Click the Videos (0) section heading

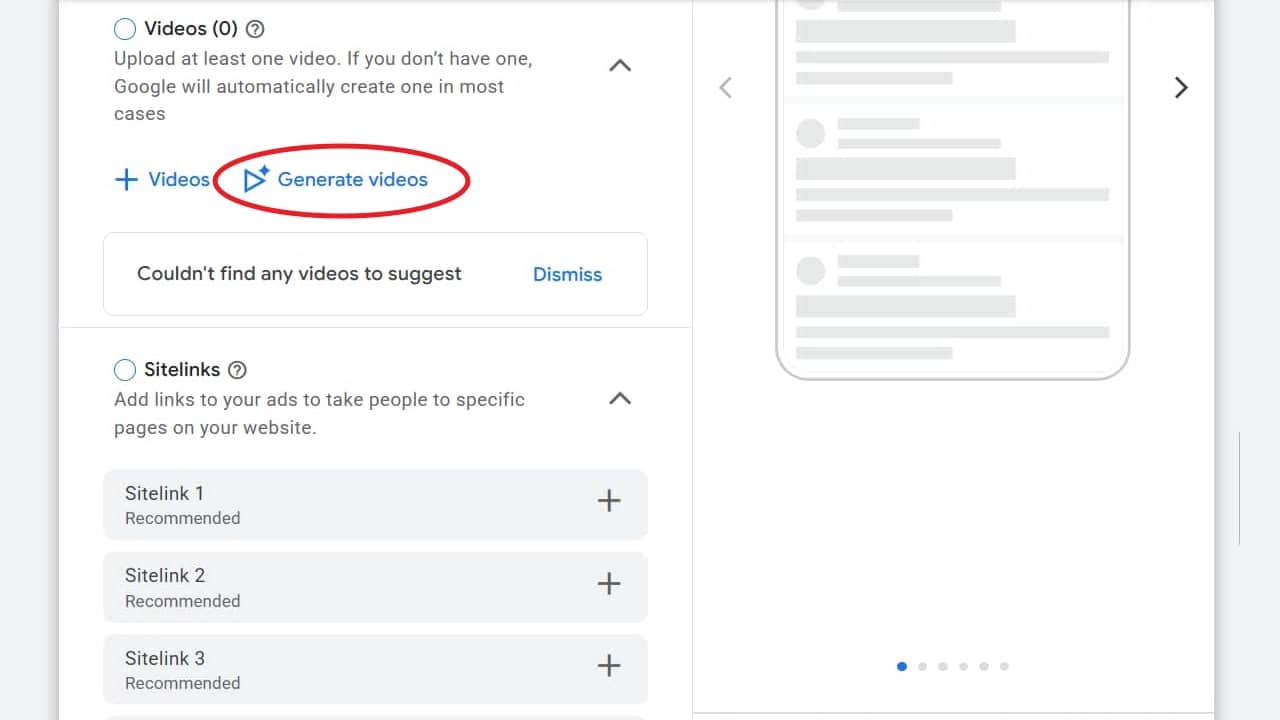click(x=191, y=29)
